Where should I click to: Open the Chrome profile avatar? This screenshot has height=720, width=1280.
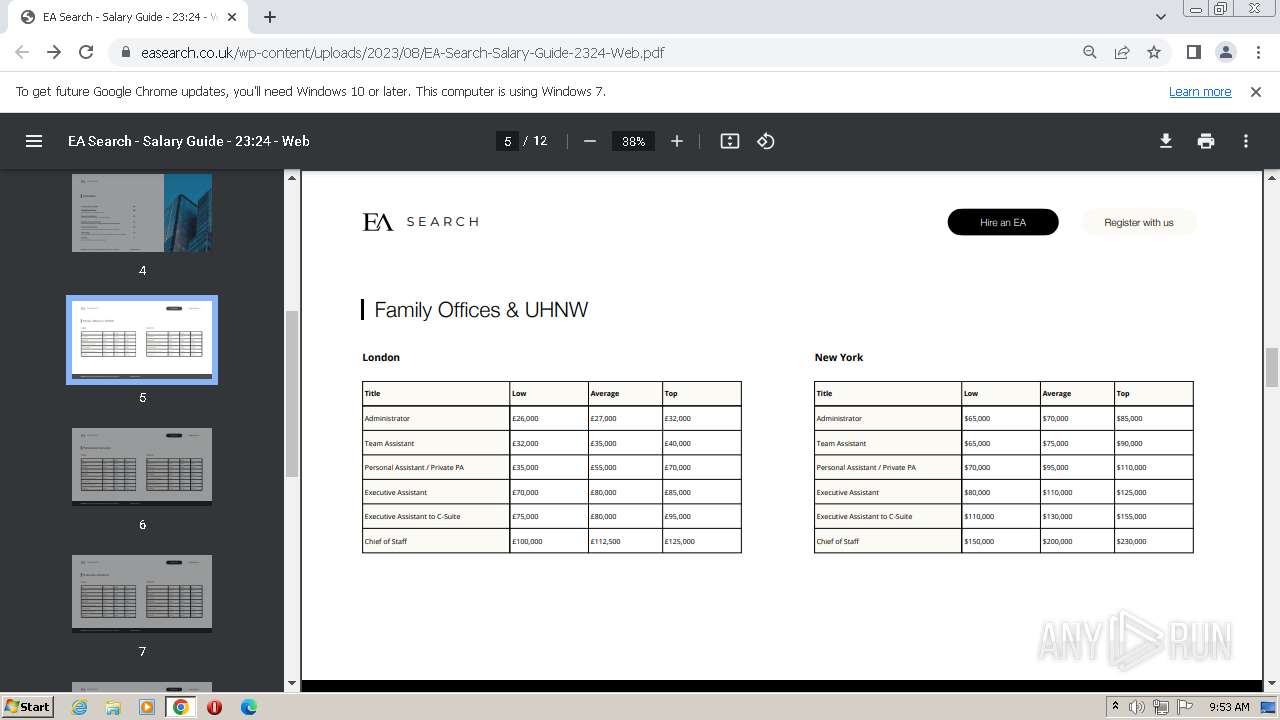click(x=1225, y=52)
